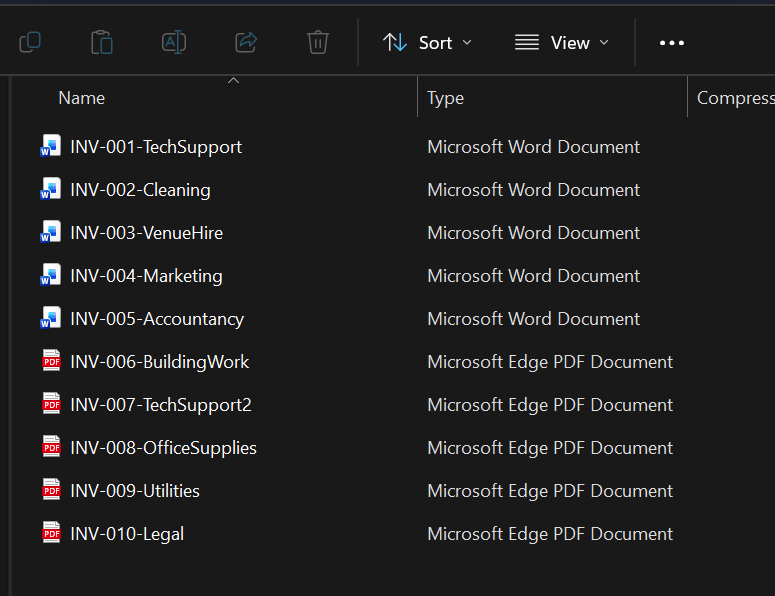775x596 pixels.
Task: Click the Share toolbar icon
Action: 246,42
